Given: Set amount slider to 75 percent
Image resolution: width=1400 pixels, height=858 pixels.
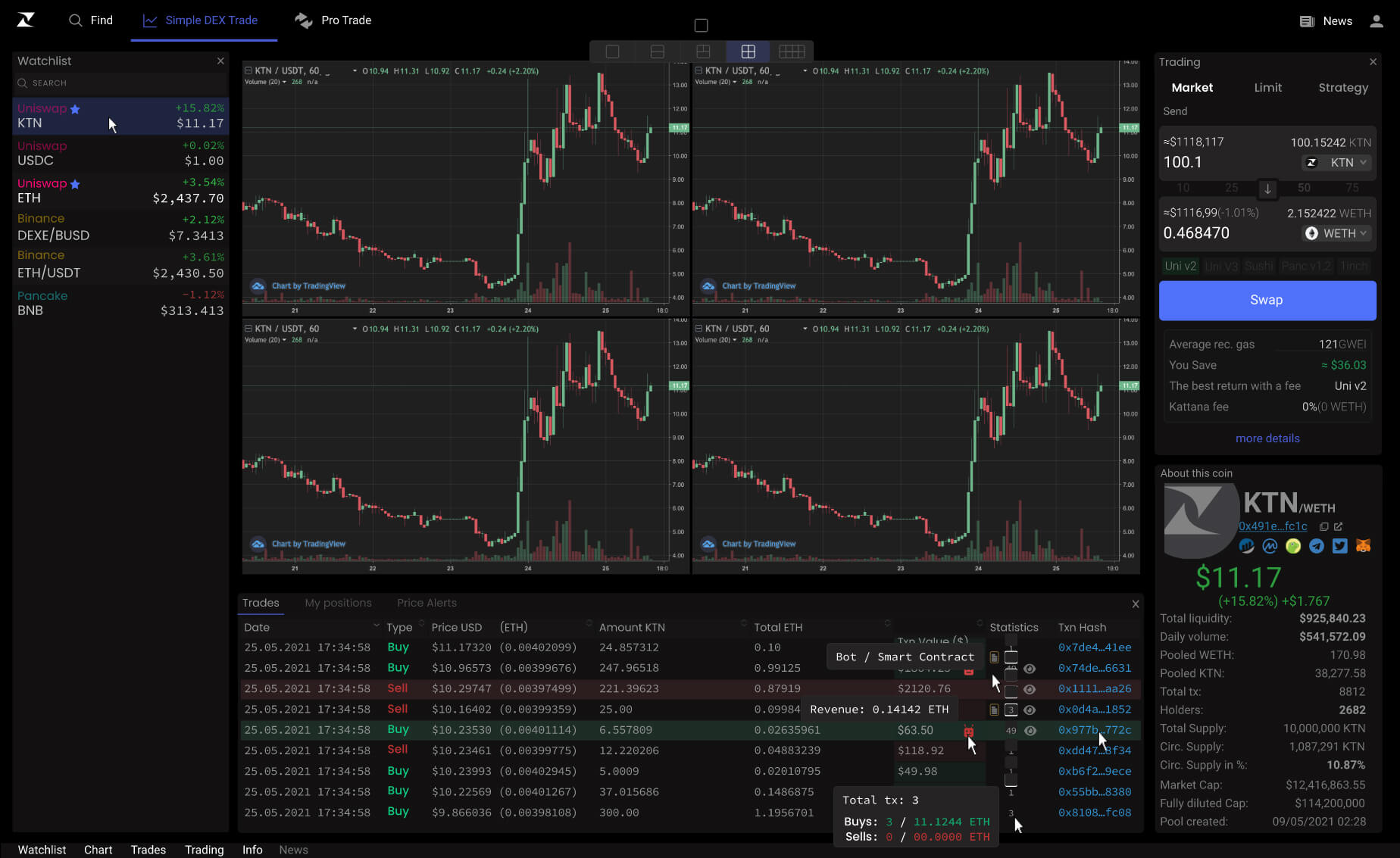Looking at the screenshot, I should (1352, 189).
